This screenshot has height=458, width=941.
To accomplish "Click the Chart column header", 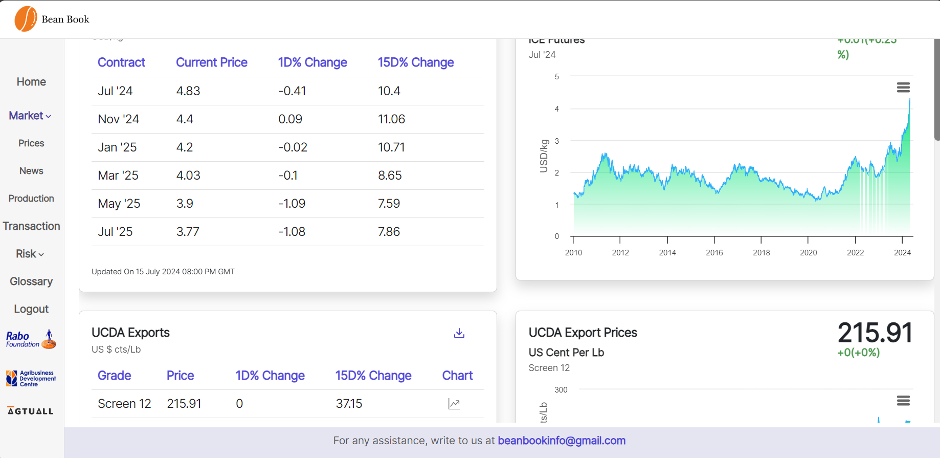I will pos(457,376).
